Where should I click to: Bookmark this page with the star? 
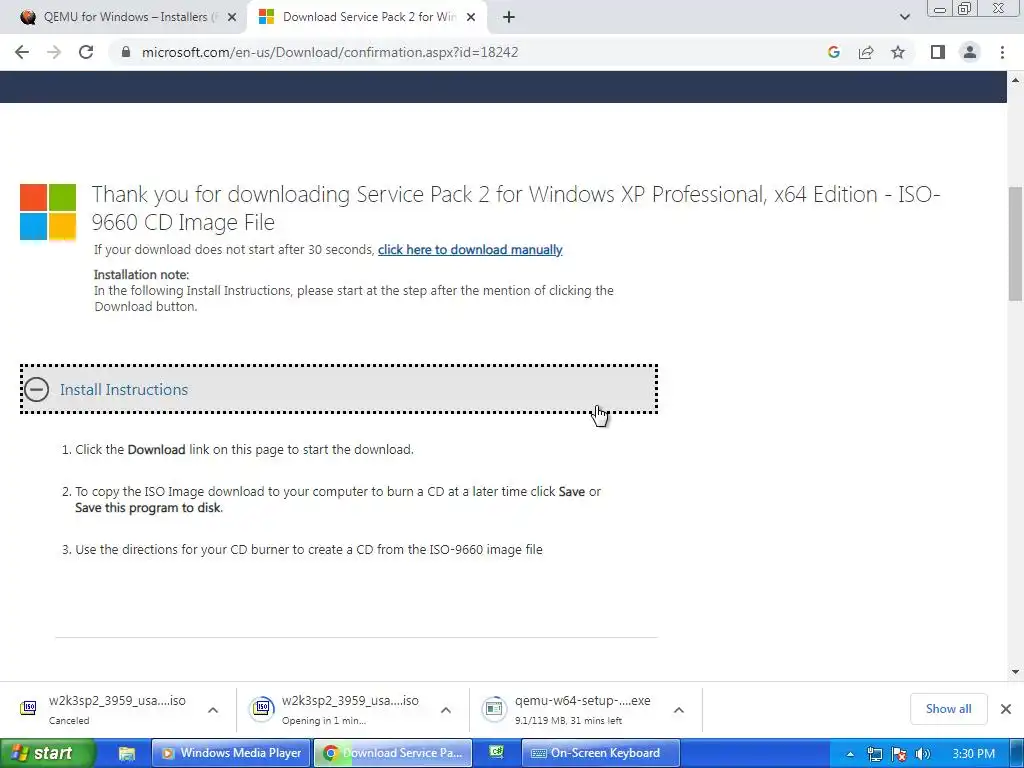(x=898, y=52)
